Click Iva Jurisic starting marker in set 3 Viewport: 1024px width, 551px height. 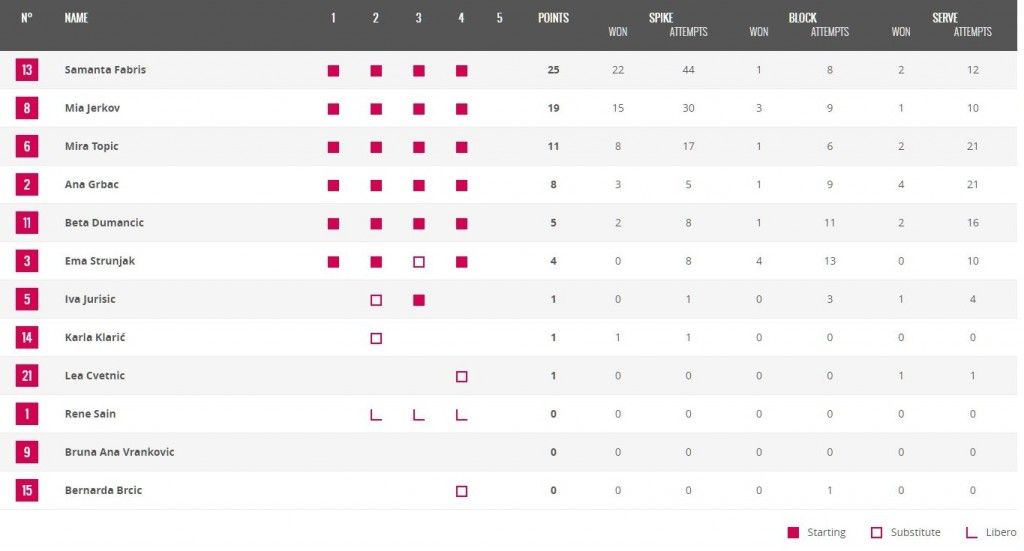[x=419, y=300]
